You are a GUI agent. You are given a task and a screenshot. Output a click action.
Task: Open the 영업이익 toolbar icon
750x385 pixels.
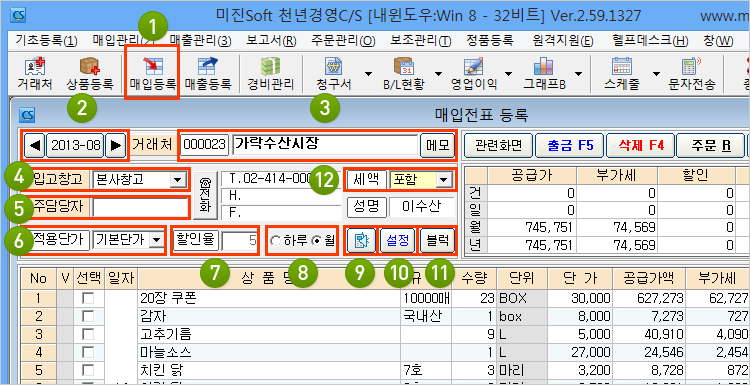[473, 74]
